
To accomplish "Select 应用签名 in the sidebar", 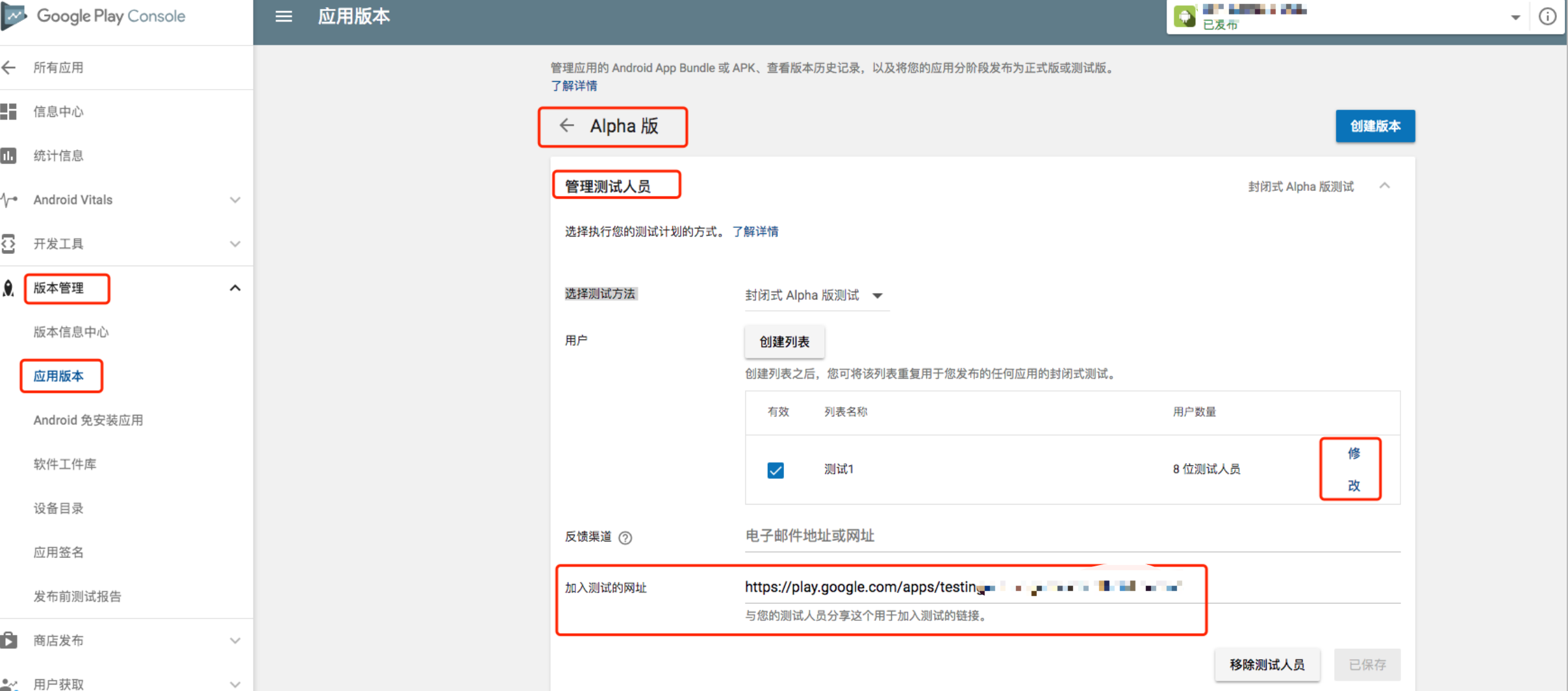I will pyautogui.click(x=58, y=552).
